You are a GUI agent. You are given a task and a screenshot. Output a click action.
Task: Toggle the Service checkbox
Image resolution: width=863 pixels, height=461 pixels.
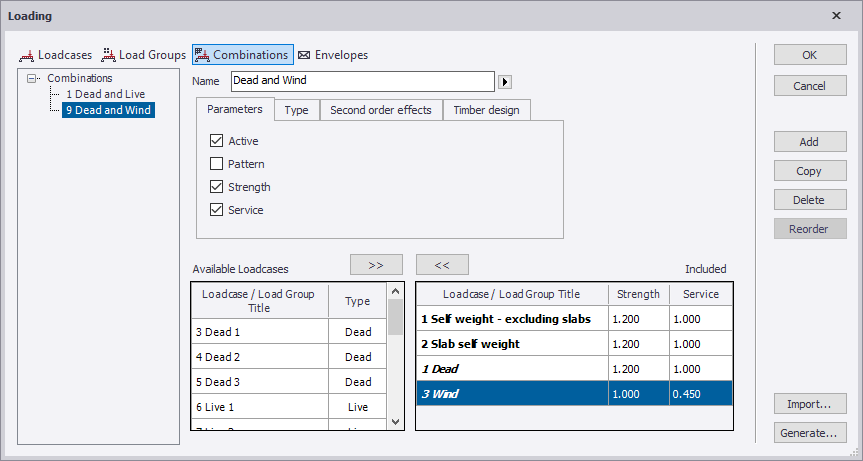(x=216, y=210)
